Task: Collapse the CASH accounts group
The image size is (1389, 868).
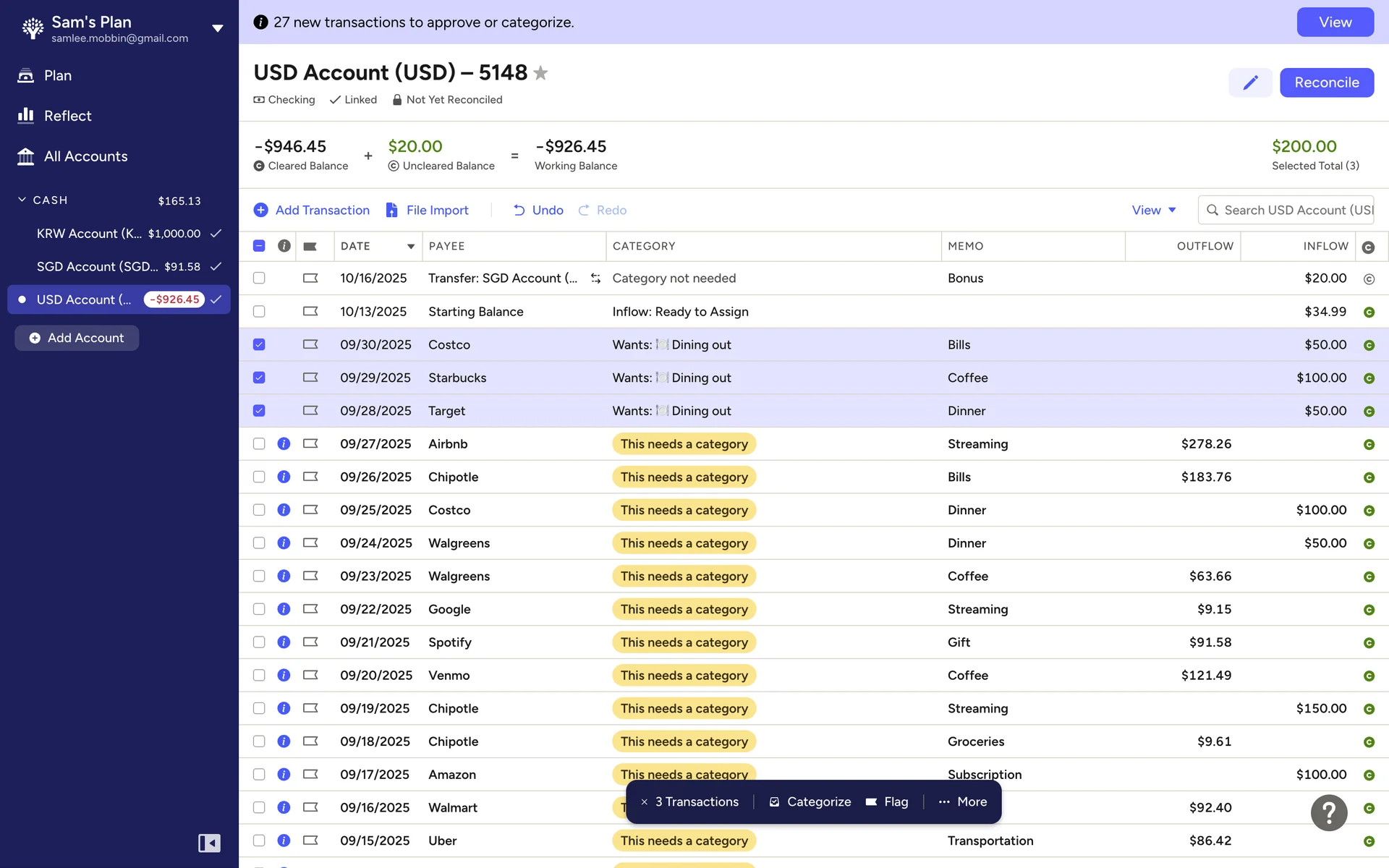Action: pos(22,200)
